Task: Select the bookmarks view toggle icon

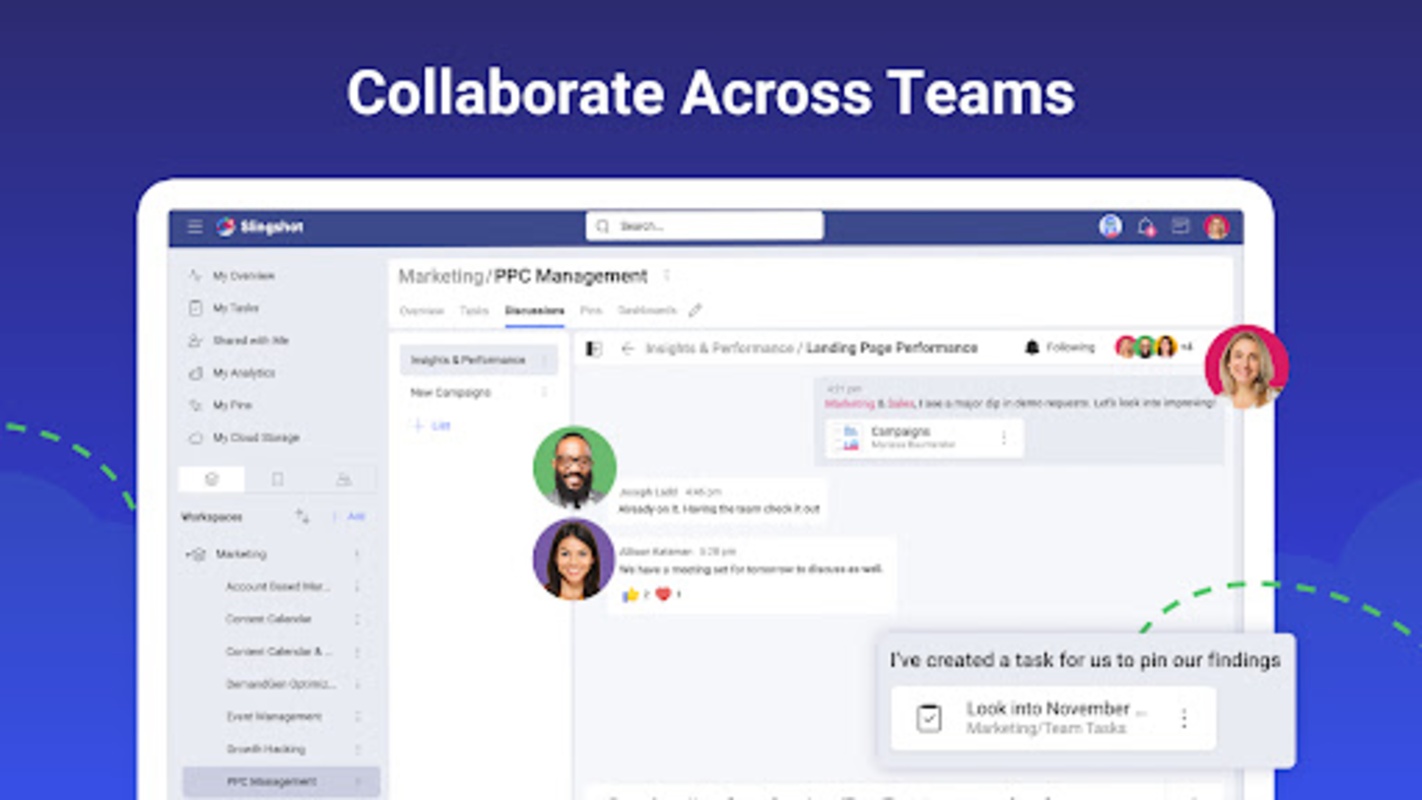Action: click(x=277, y=480)
